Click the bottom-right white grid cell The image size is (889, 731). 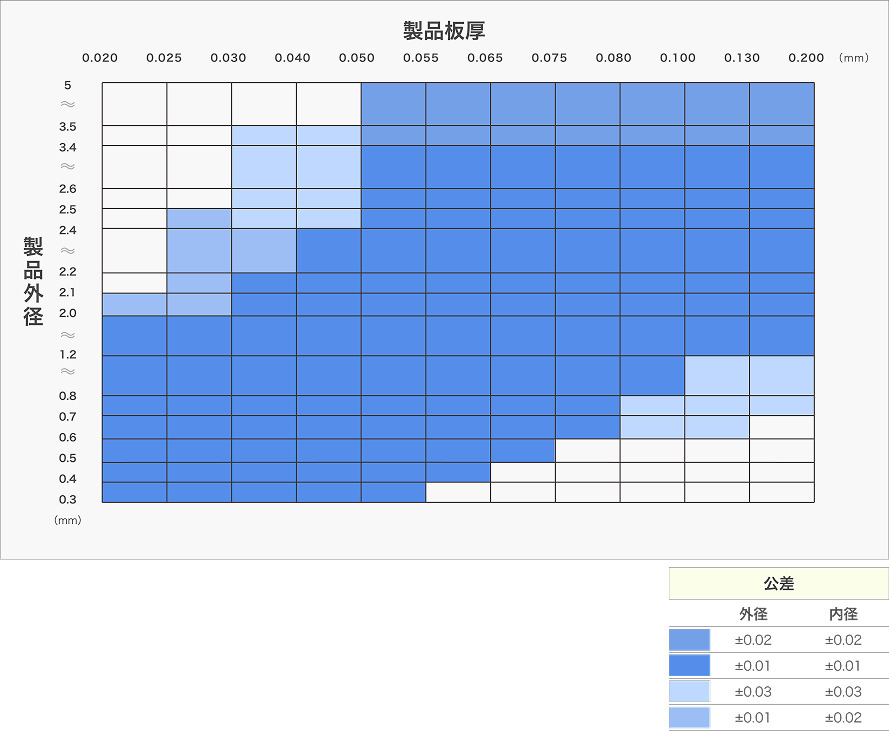pyautogui.click(x=782, y=492)
